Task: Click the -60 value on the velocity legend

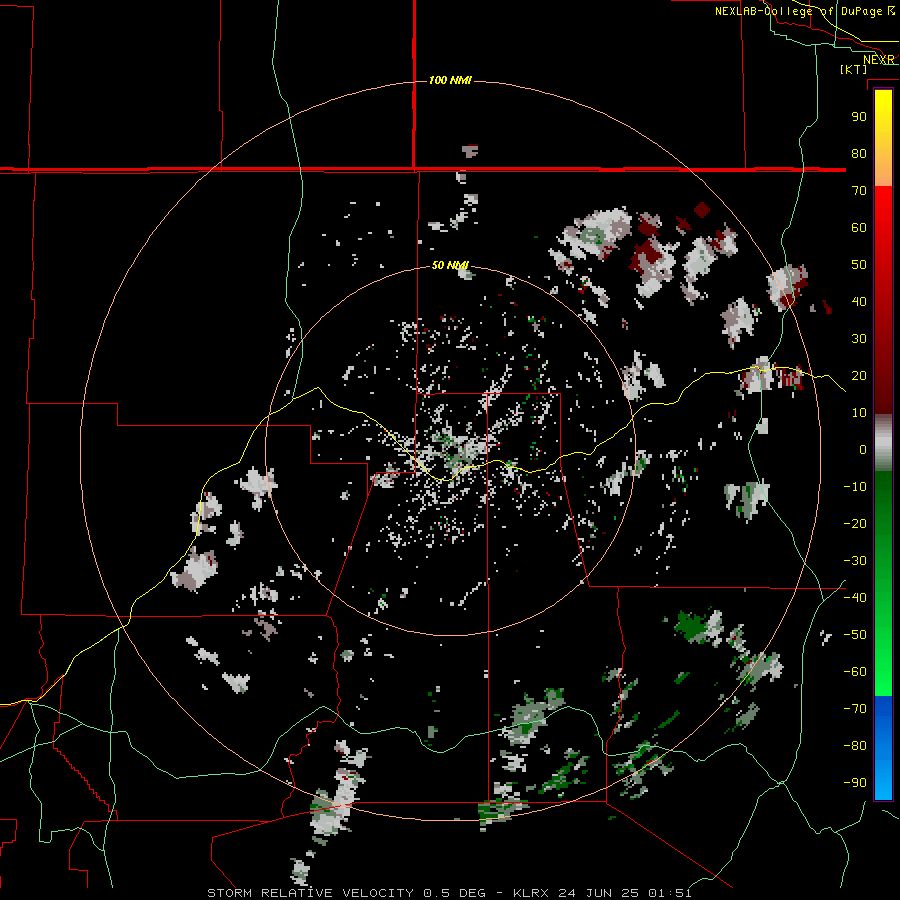Action: pyautogui.click(x=855, y=672)
